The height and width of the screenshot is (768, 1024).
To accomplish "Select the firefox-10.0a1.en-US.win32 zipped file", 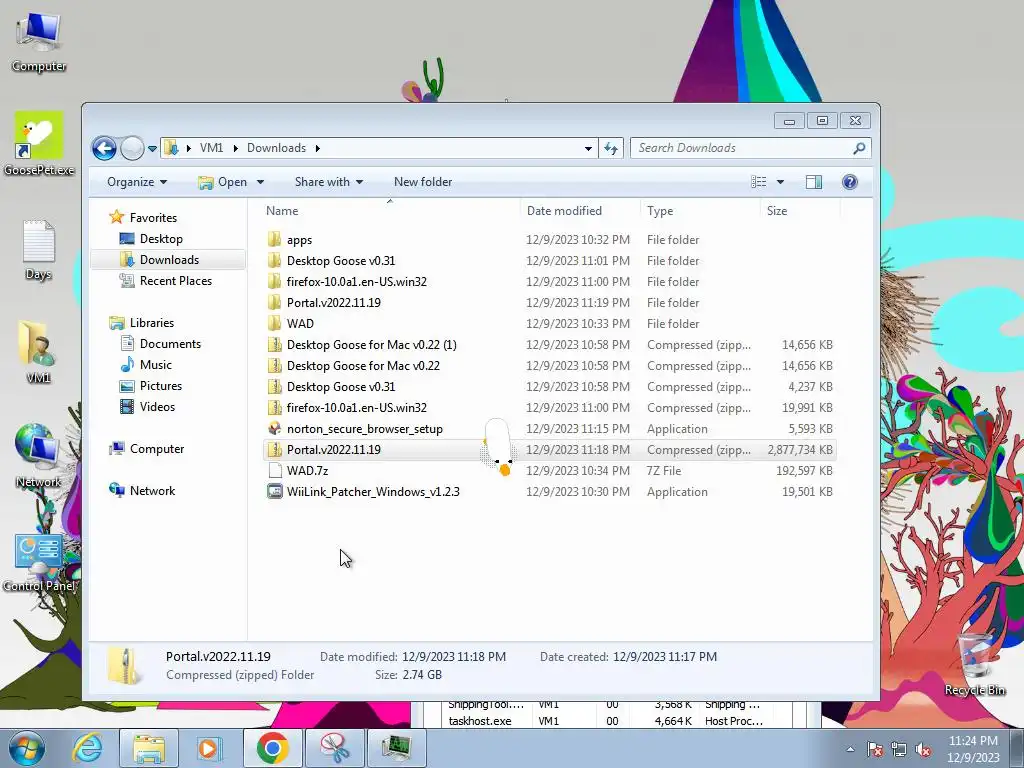I will pos(357,408).
